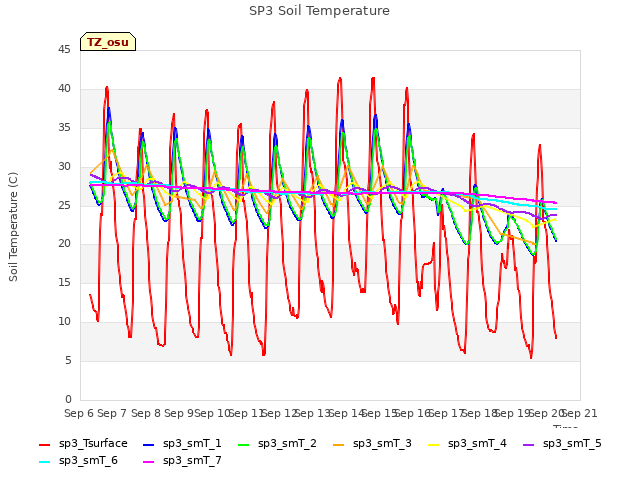Click the Sep 7 x-axis tick label
This screenshot has width=640, height=480.
(112, 413)
